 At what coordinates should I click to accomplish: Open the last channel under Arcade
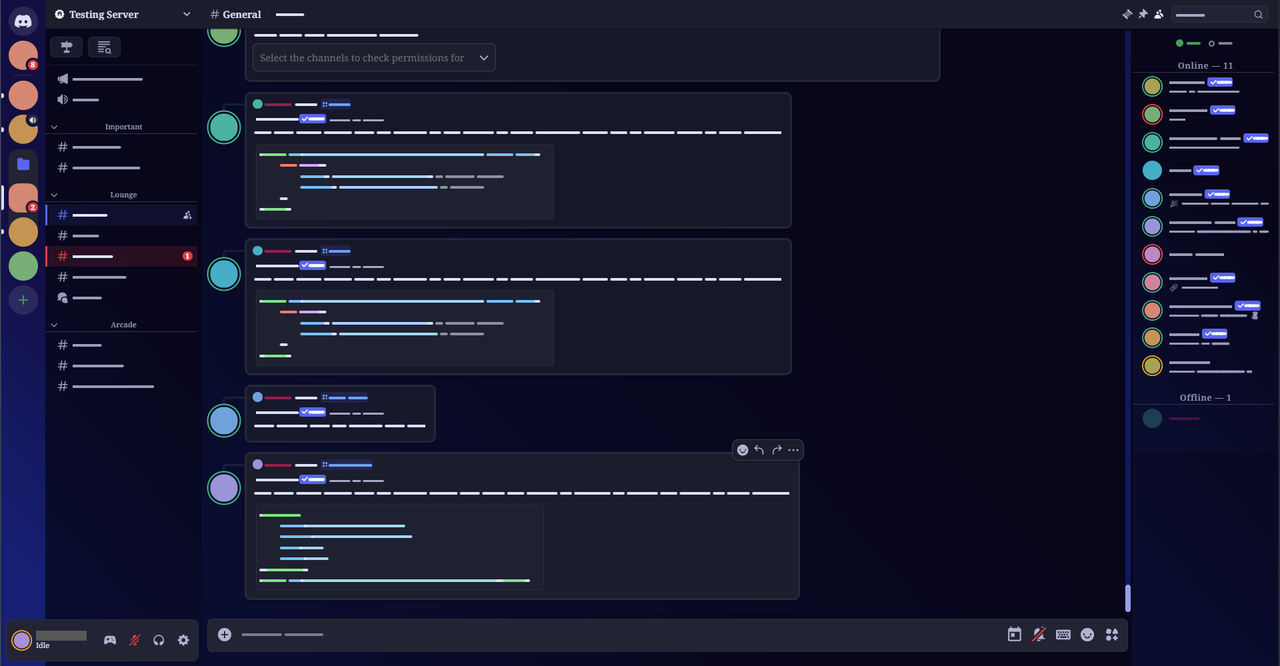tap(122, 386)
